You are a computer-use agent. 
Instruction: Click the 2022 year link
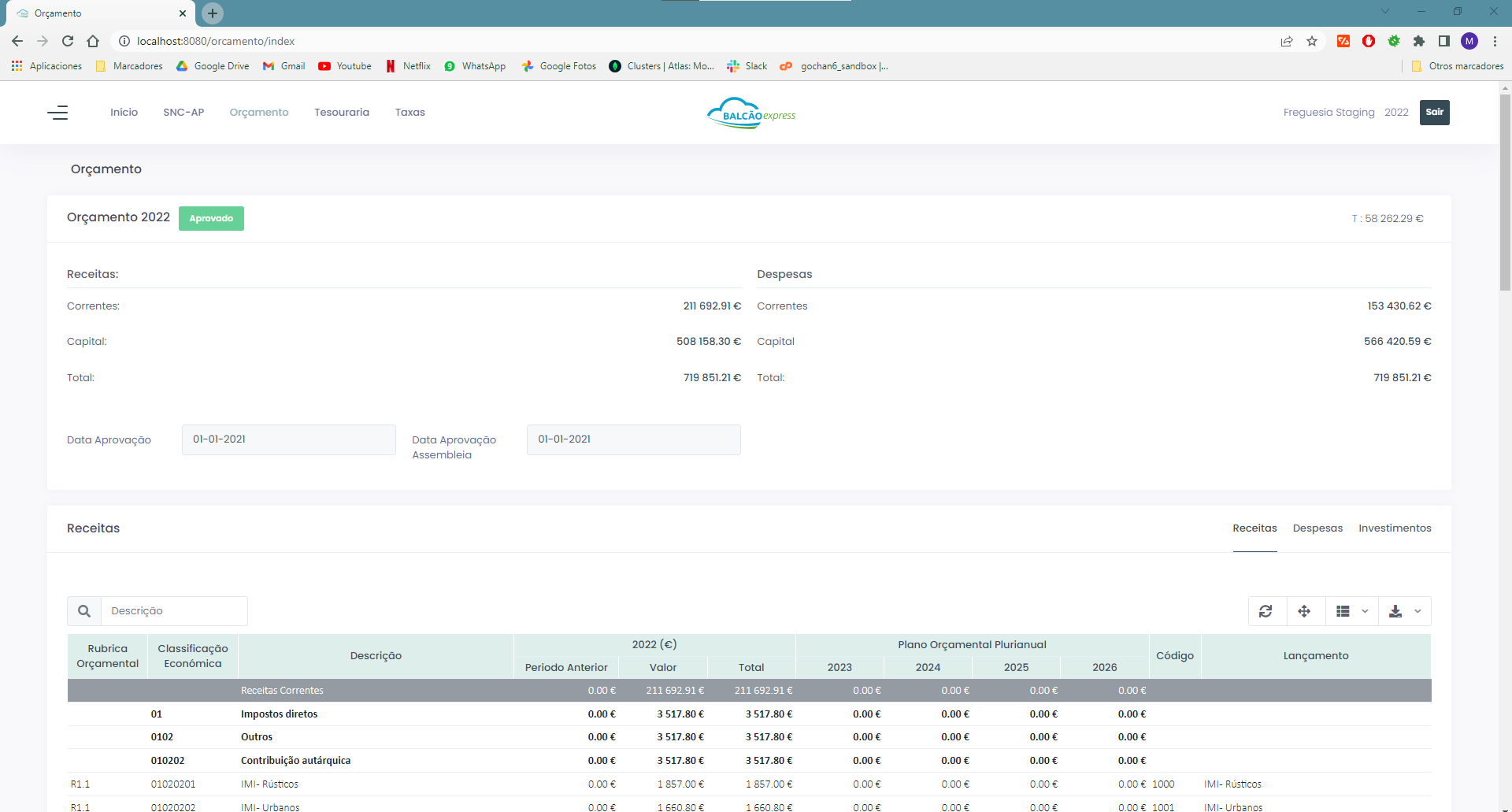1396,113
